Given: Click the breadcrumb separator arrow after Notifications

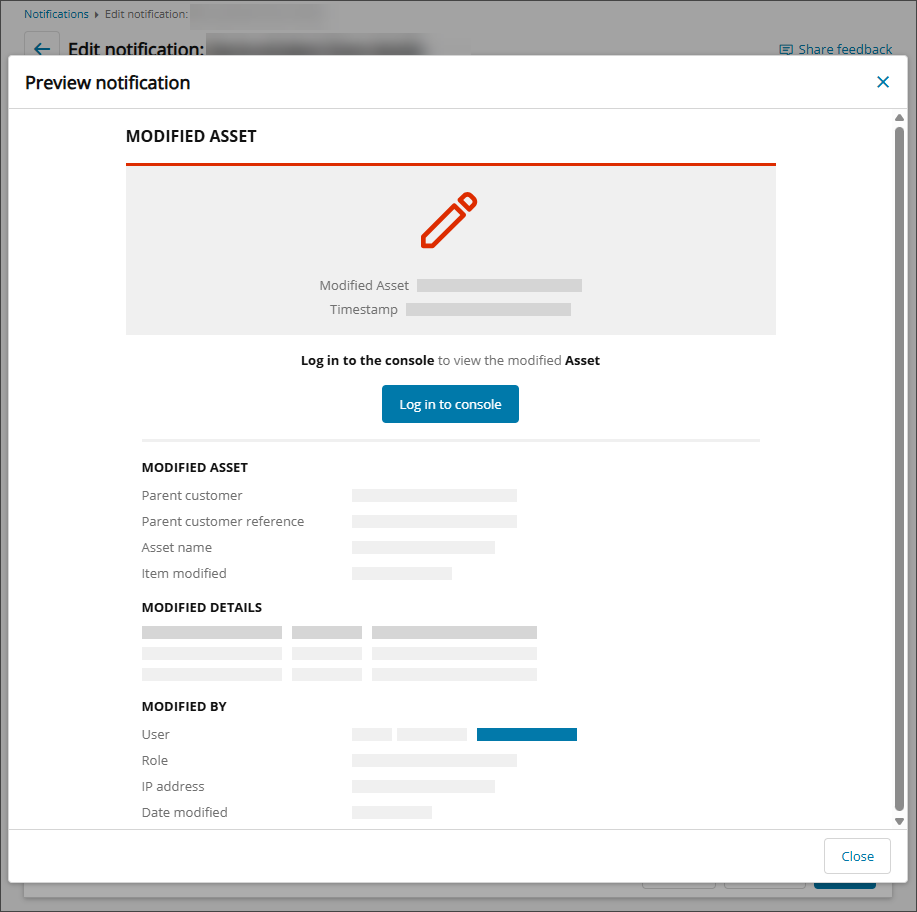Looking at the screenshot, I should (x=97, y=15).
